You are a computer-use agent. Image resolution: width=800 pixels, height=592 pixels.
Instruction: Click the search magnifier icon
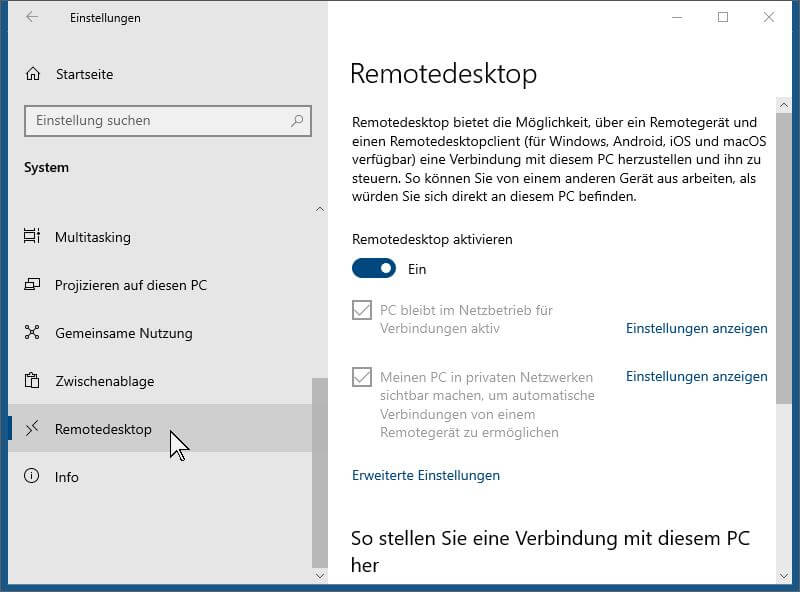[x=297, y=121]
